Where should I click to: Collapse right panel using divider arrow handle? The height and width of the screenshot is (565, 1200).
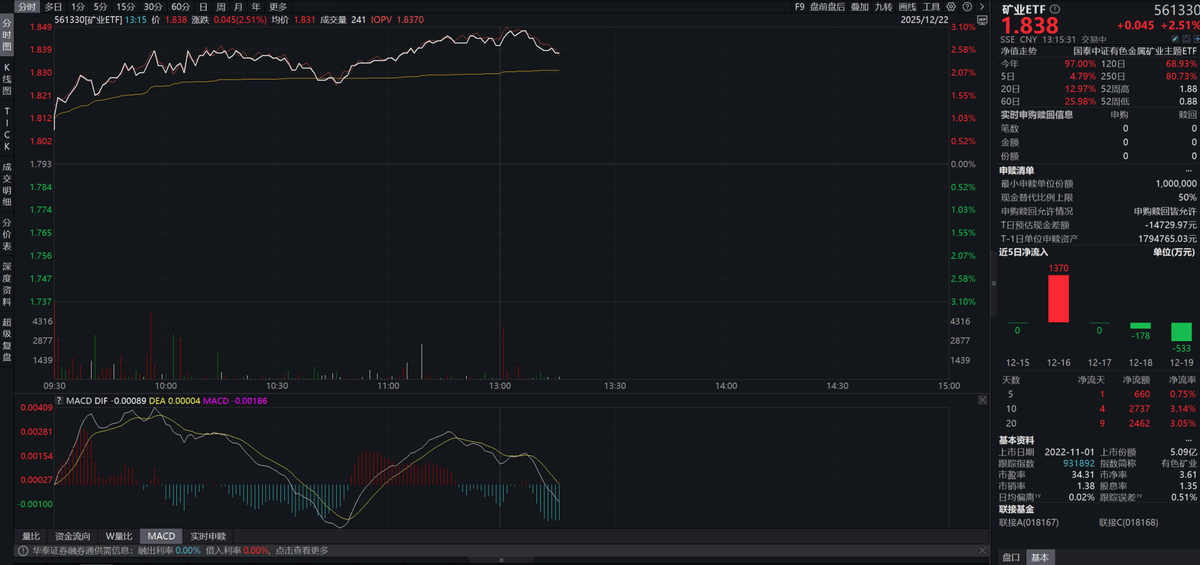[992, 283]
